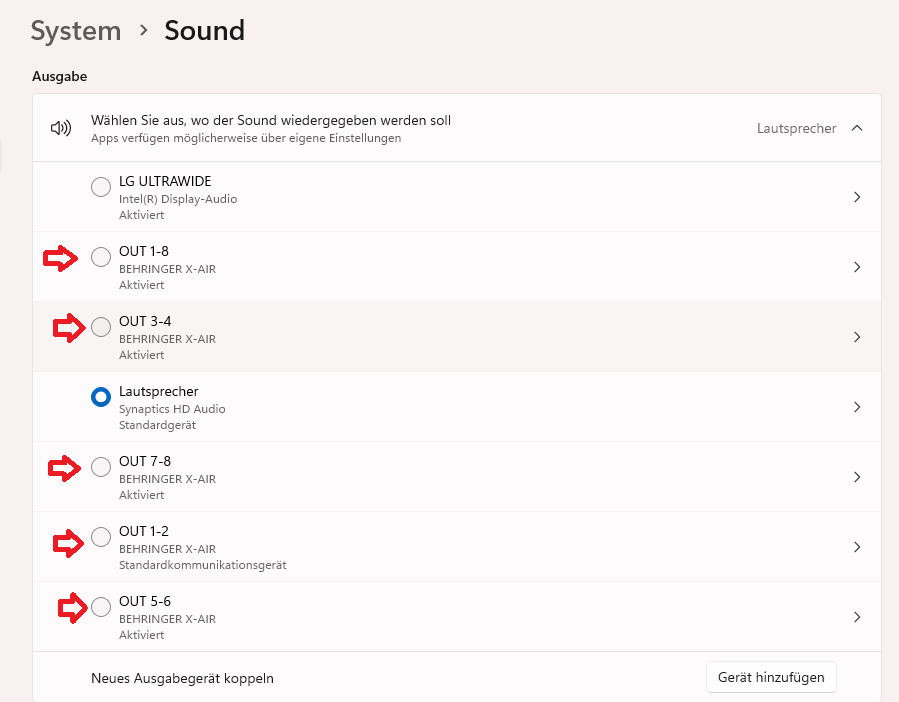Select OUT 1-2 radio button
The image size is (899, 702).
click(x=101, y=537)
